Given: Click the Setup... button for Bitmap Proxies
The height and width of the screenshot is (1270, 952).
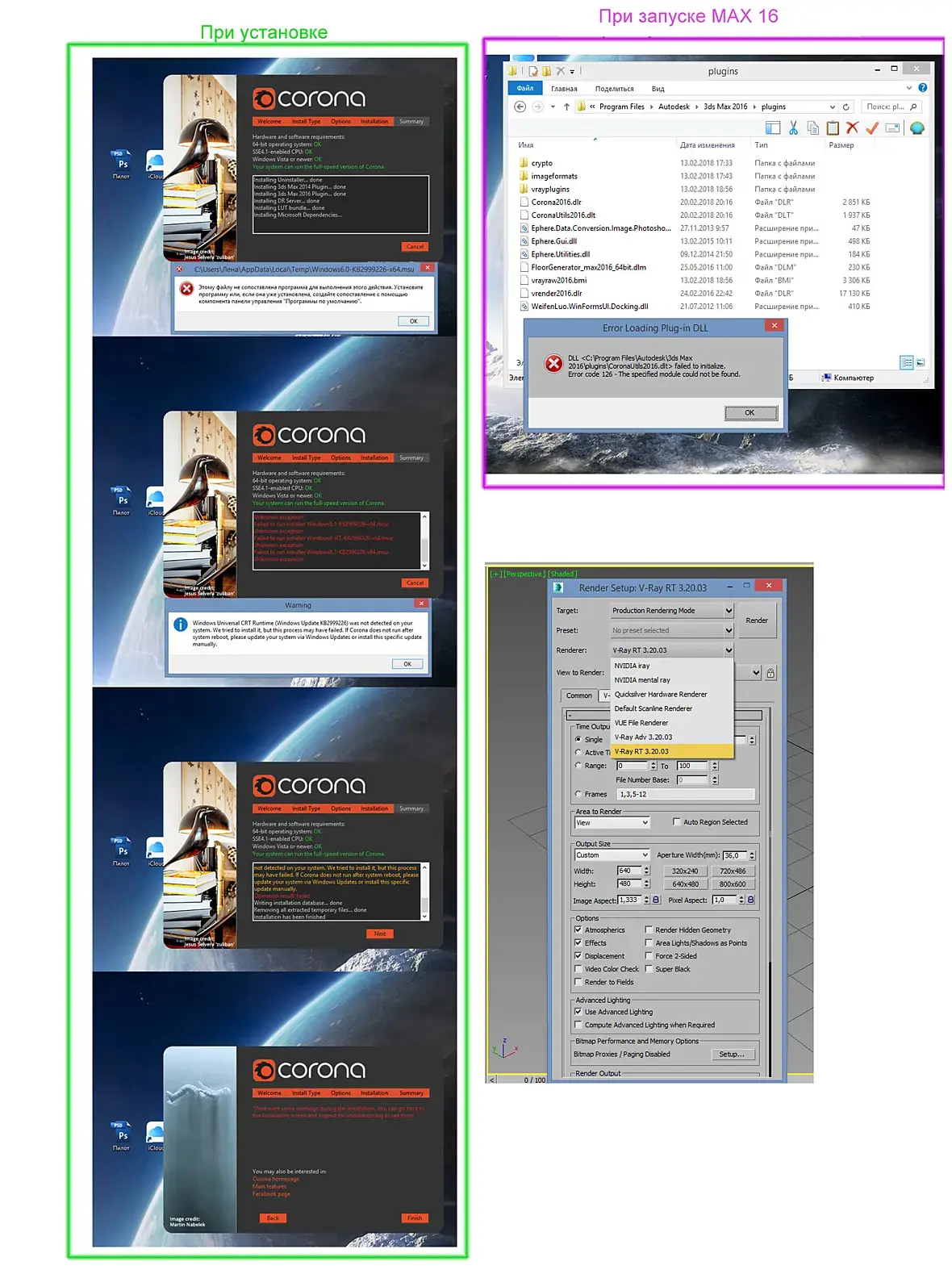Looking at the screenshot, I should pyautogui.click(x=732, y=1055).
